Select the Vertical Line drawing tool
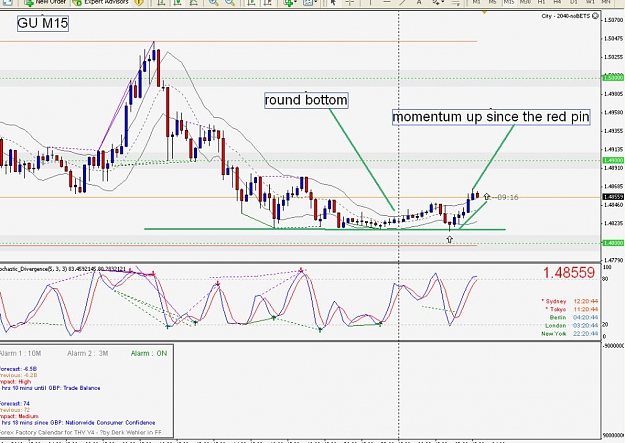 (x=370, y=2)
